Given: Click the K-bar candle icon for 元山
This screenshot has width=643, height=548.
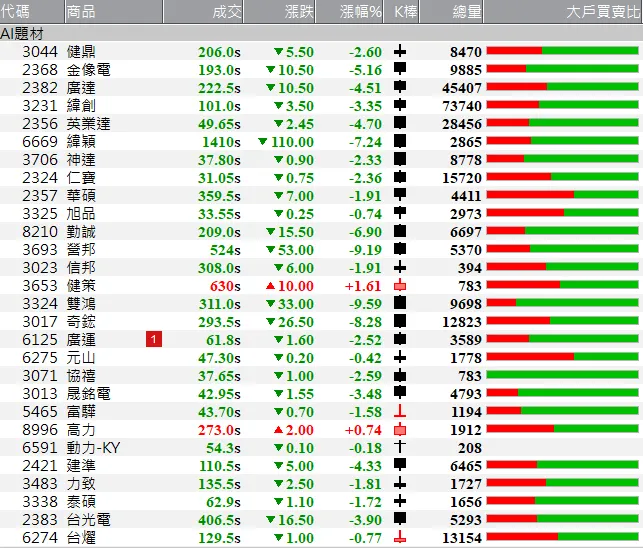Looking at the screenshot, I should tap(400, 357).
